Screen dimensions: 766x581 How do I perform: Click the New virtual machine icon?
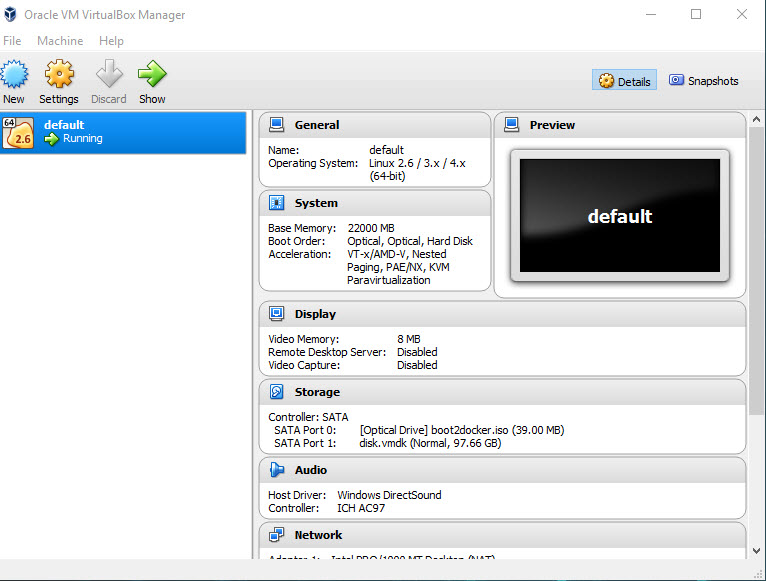point(14,75)
